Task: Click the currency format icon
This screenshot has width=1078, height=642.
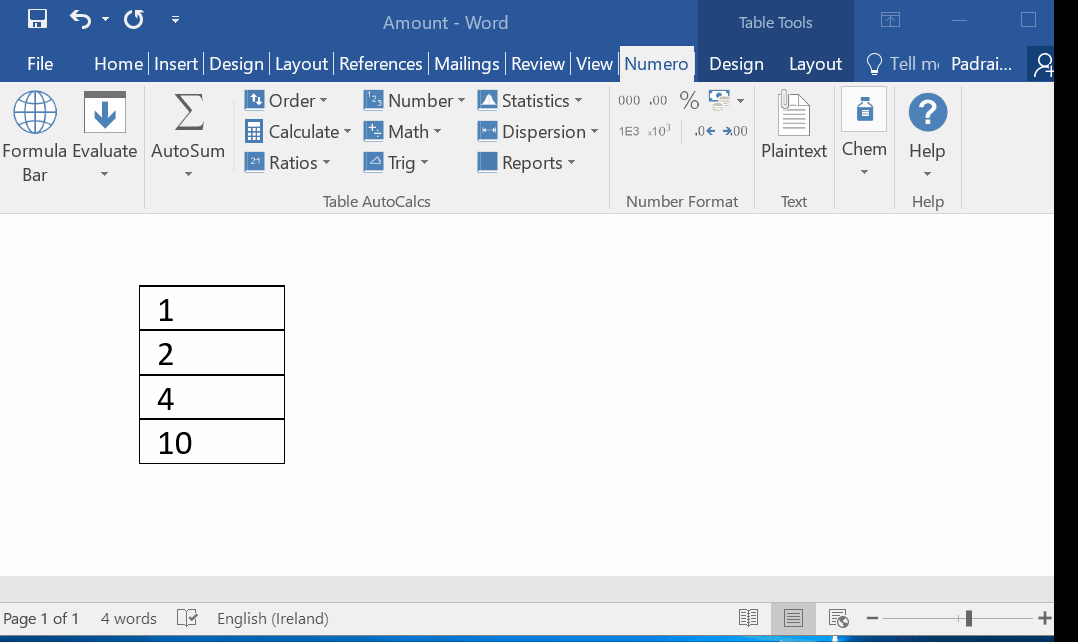Action: pyautogui.click(x=719, y=100)
